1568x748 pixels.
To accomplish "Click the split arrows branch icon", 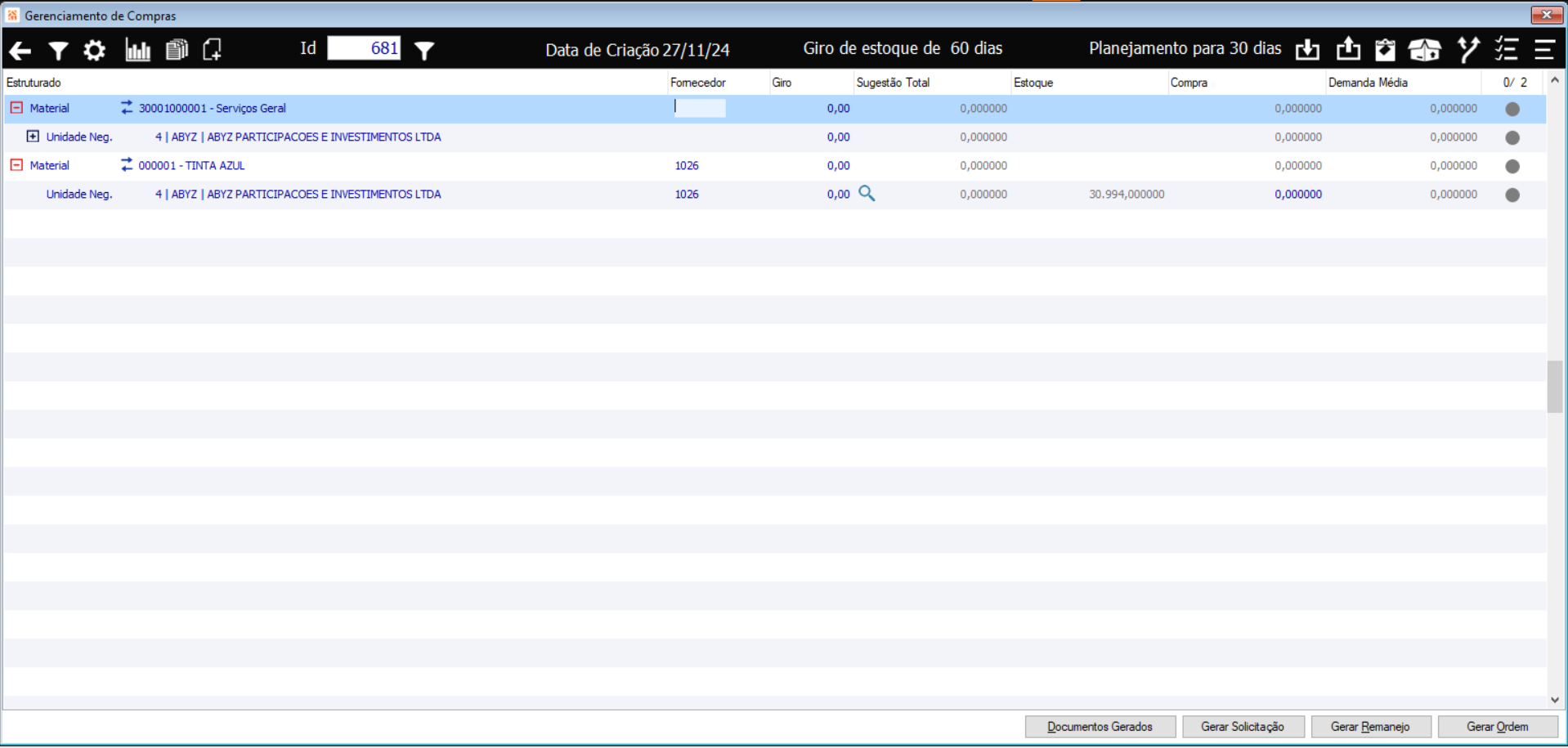I will (1468, 50).
